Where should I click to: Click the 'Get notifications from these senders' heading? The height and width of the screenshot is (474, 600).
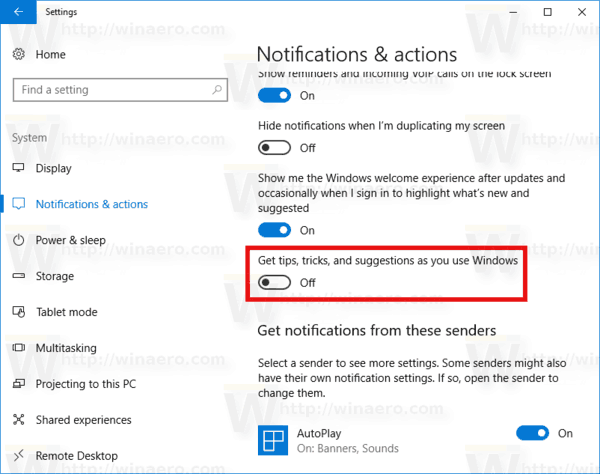(377, 331)
